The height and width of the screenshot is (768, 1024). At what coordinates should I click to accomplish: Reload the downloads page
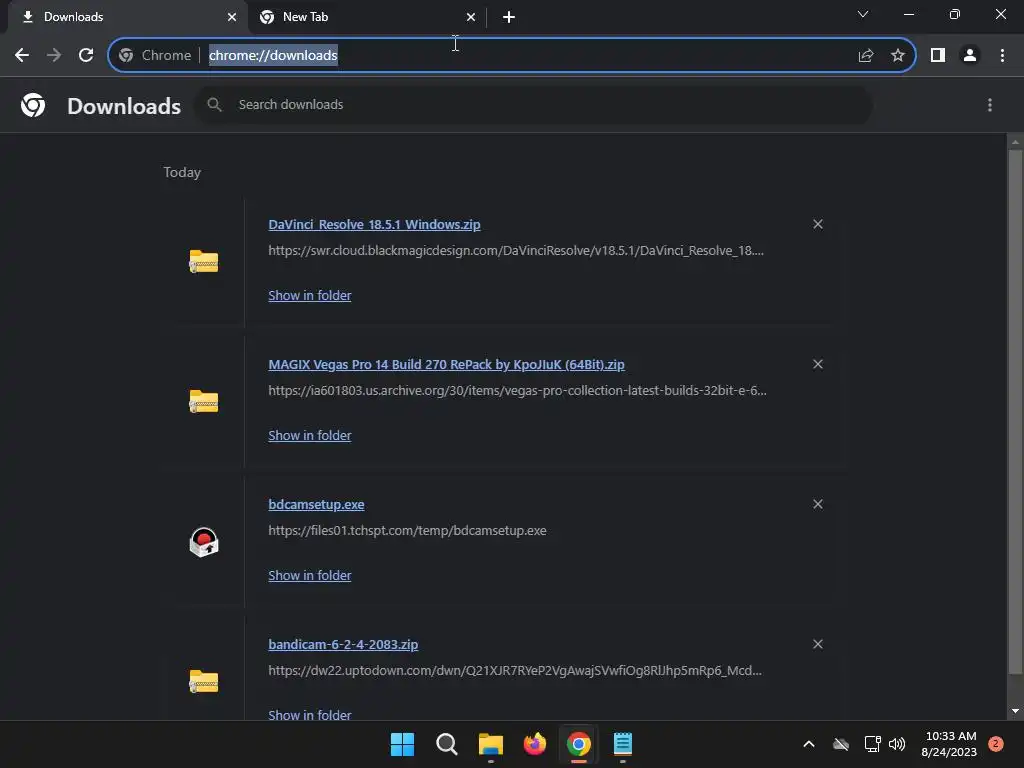click(86, 55)
